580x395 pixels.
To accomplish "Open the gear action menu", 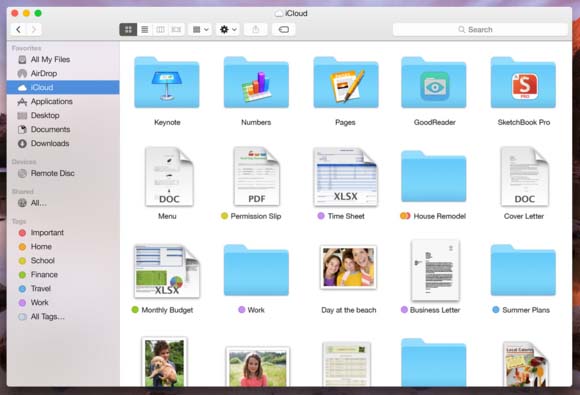I will [x=228, y=29].
